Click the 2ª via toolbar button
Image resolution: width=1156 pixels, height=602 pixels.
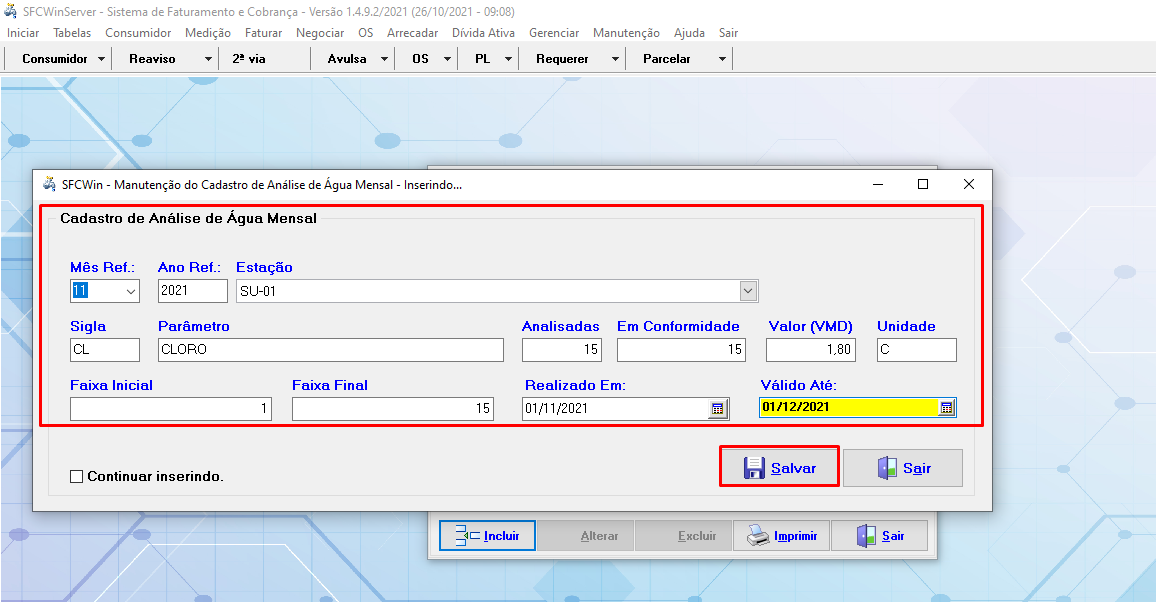[x=249, y=59]
